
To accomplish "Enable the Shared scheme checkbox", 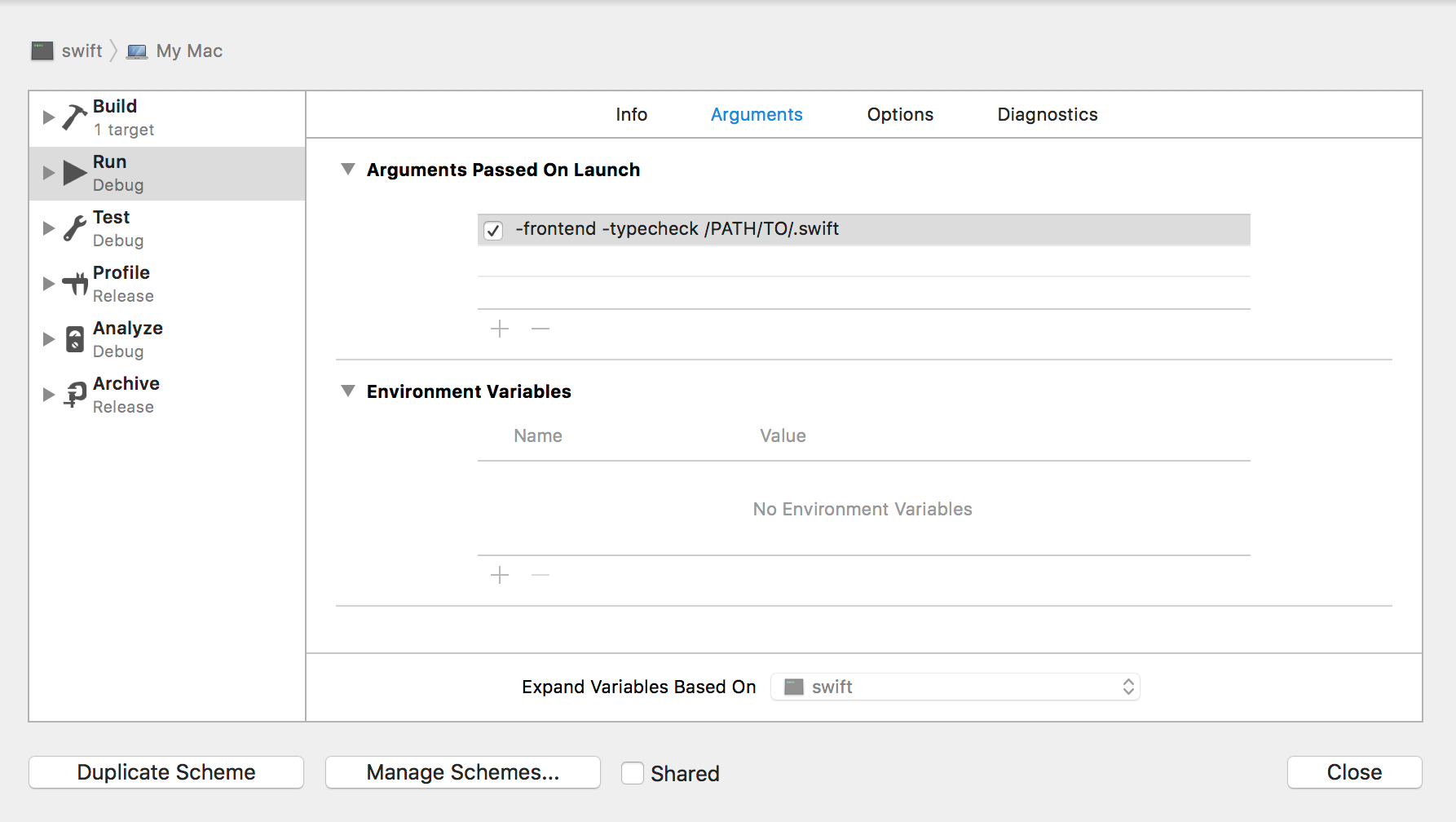I will pyautogui.click(x=633, y=773).
